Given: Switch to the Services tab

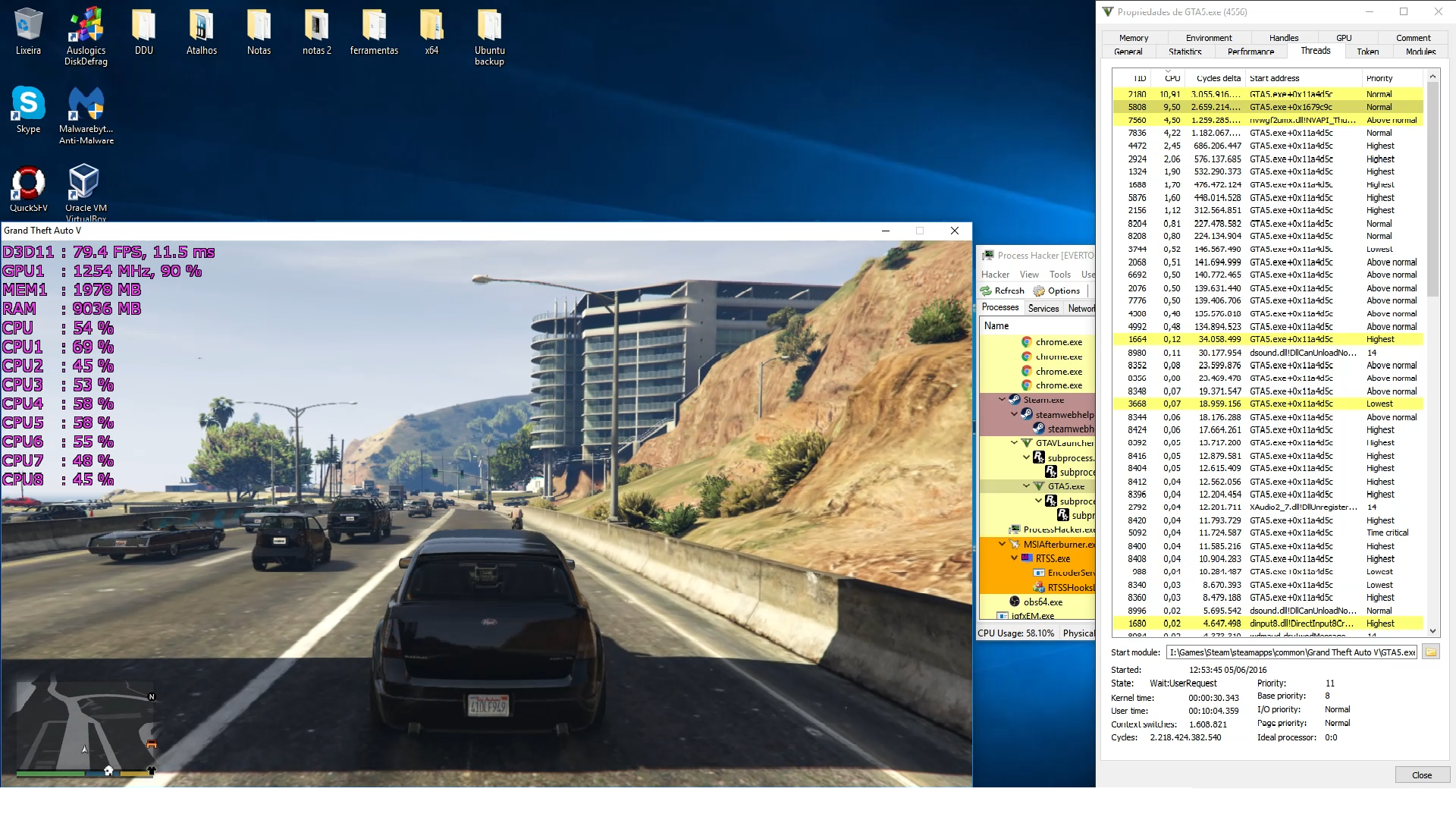Looking at the screenshot, I should (x=1043, y=309).
